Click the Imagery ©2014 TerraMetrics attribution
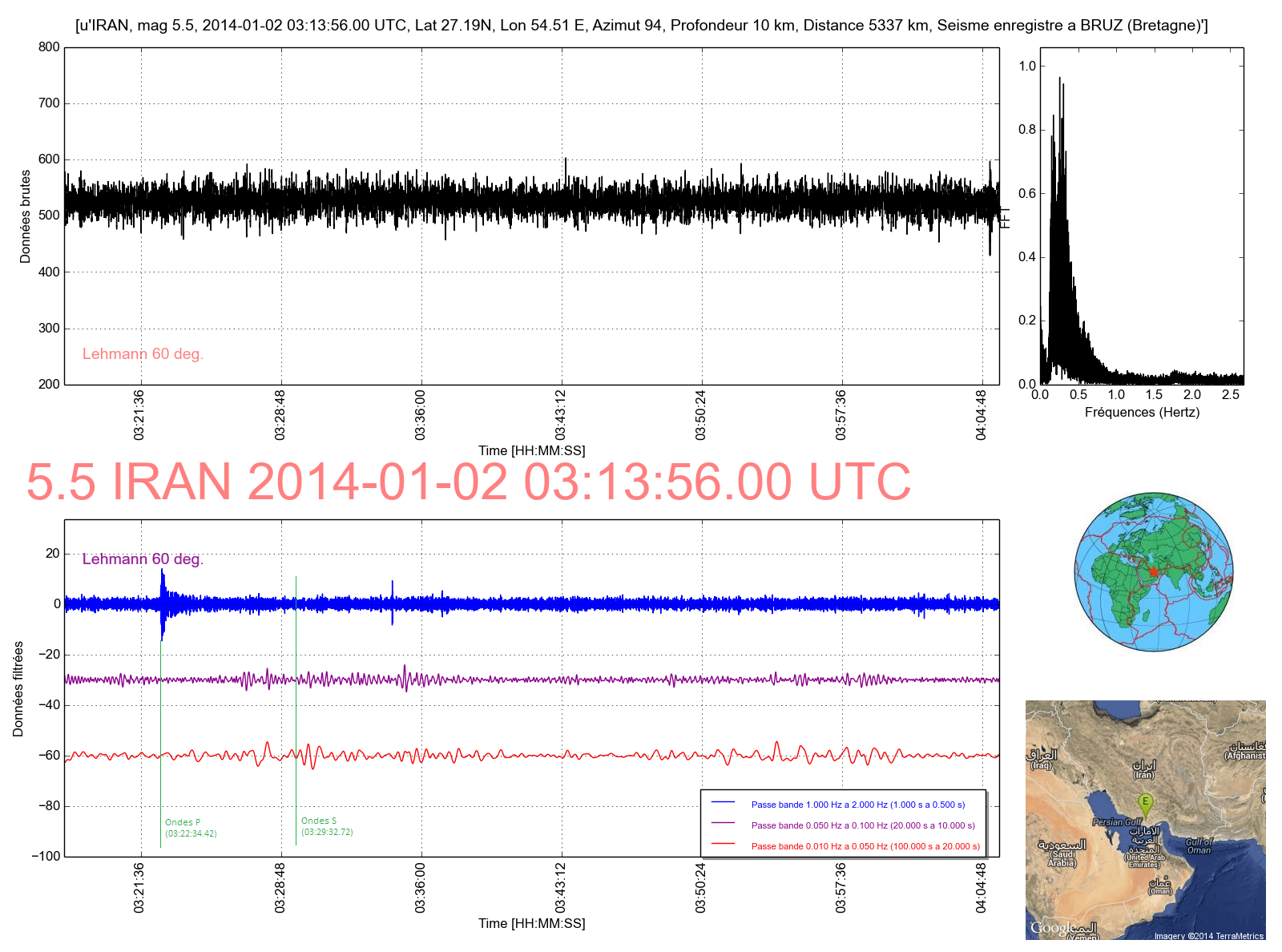The image size is (1282, 952). [1208, 936]
